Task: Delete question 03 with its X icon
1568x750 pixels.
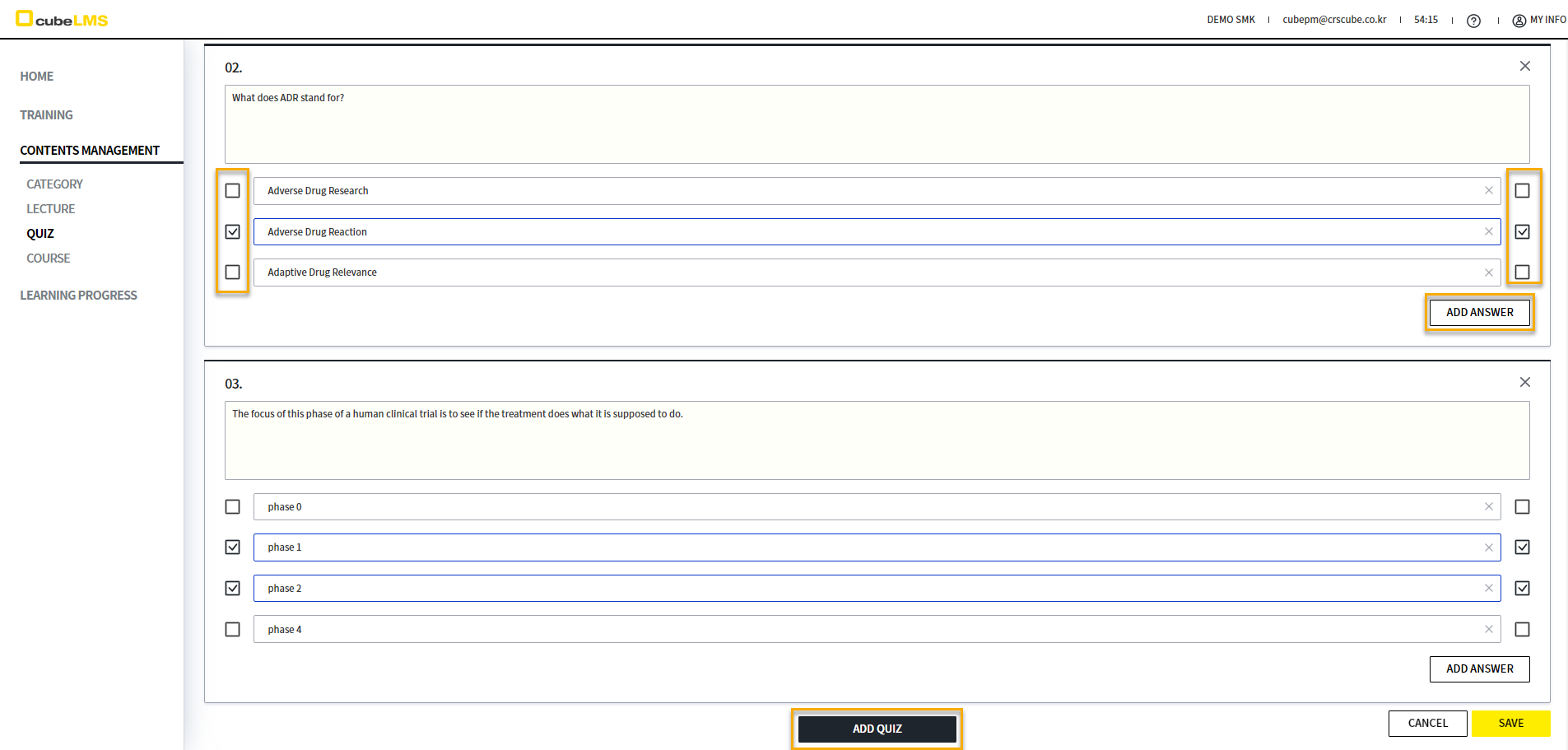Action: (1524, 382)
